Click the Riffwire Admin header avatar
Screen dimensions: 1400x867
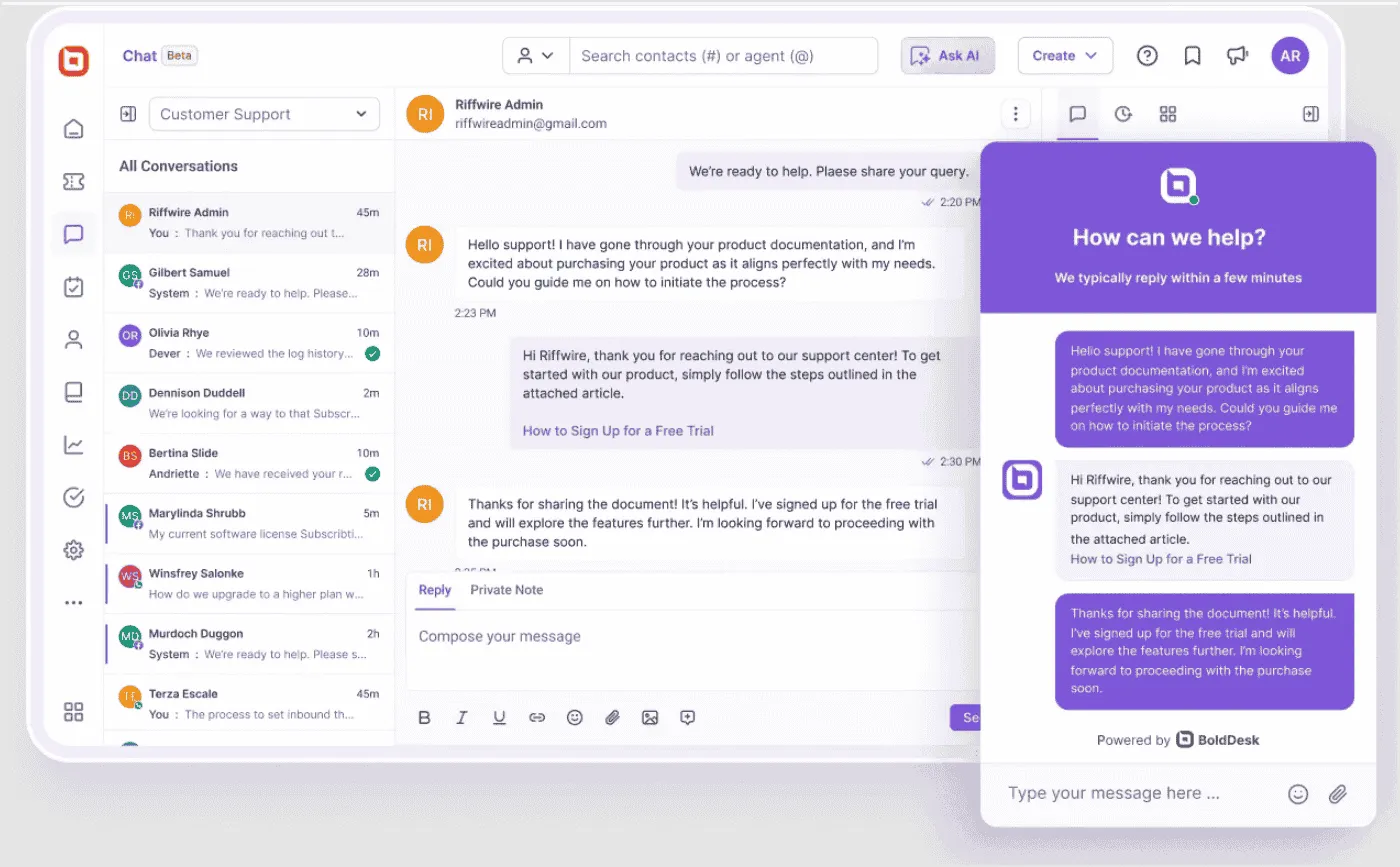pos(425,114)
